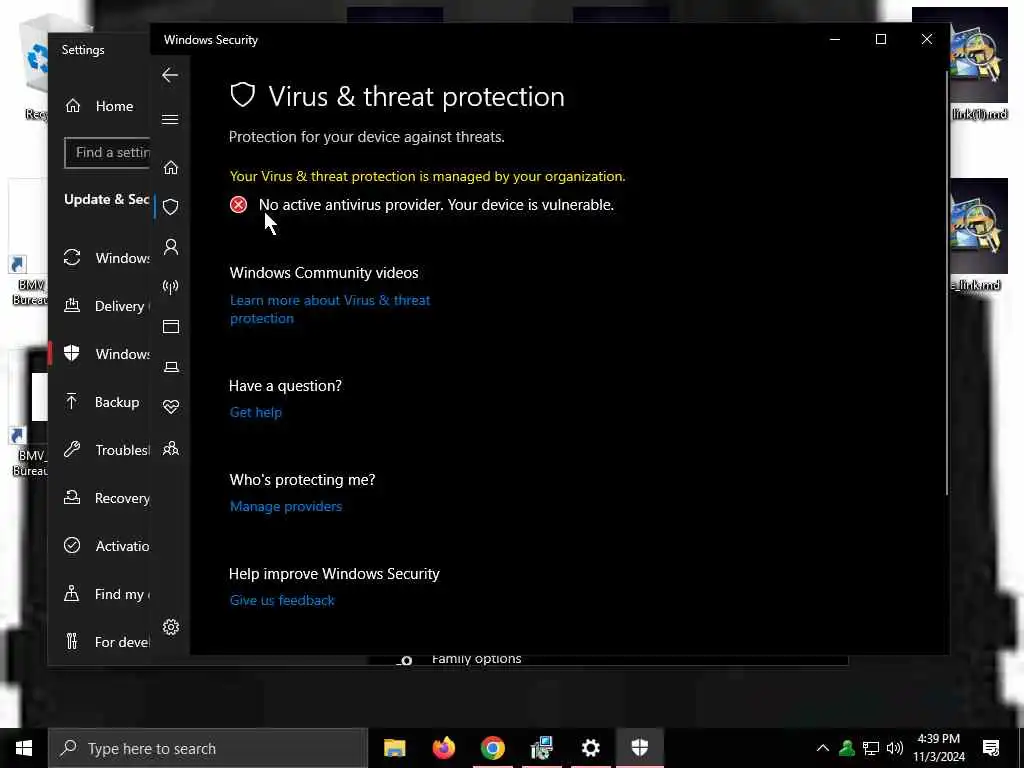Switch to Windows Security taskbar shield
The height and width of the screenshot is (768, 1024).
[639, 748]
